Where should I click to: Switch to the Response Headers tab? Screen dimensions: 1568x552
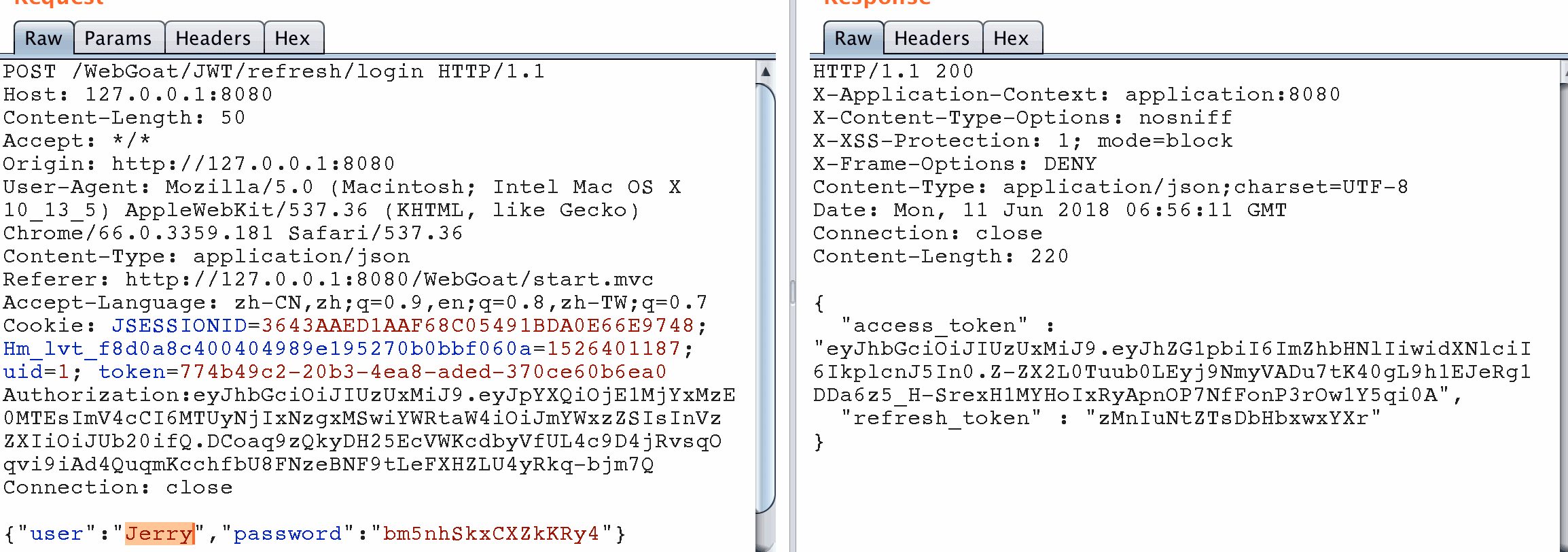click(x=932, y=38)
